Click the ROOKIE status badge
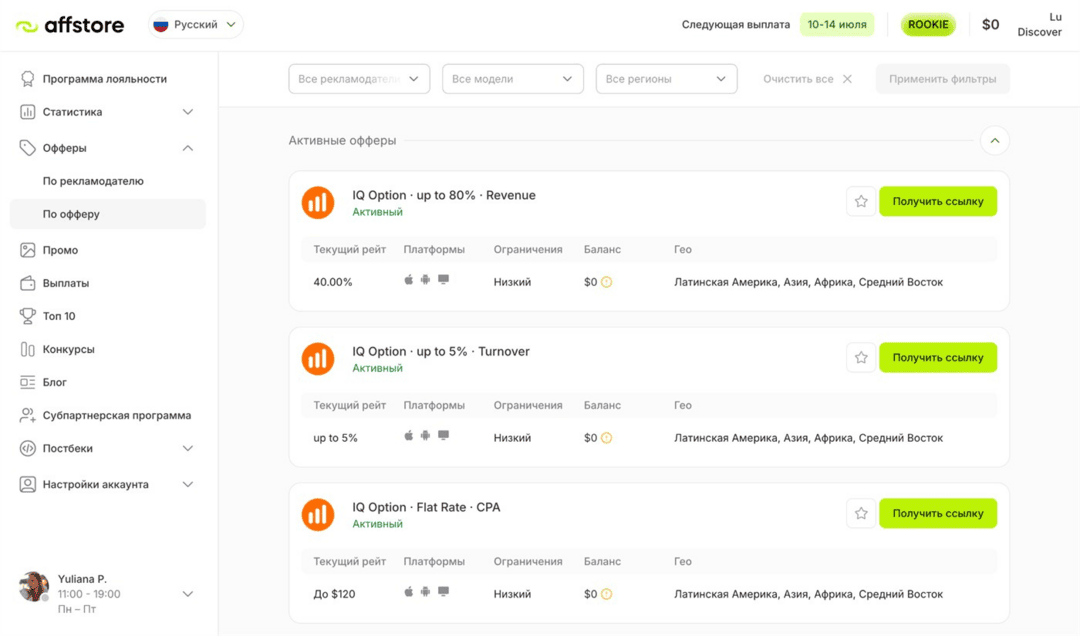 (928, 25)
